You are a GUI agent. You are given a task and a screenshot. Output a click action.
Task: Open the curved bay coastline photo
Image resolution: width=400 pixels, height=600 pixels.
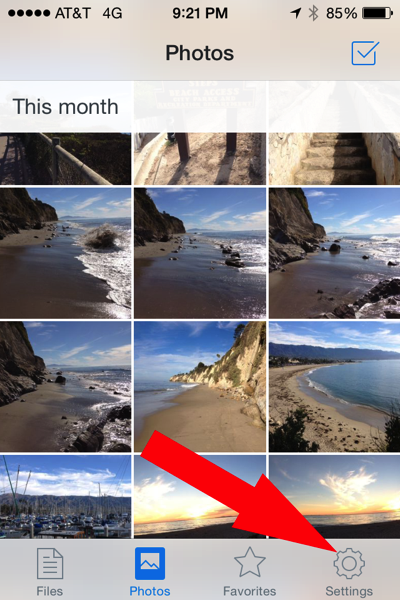click(334, 386)
